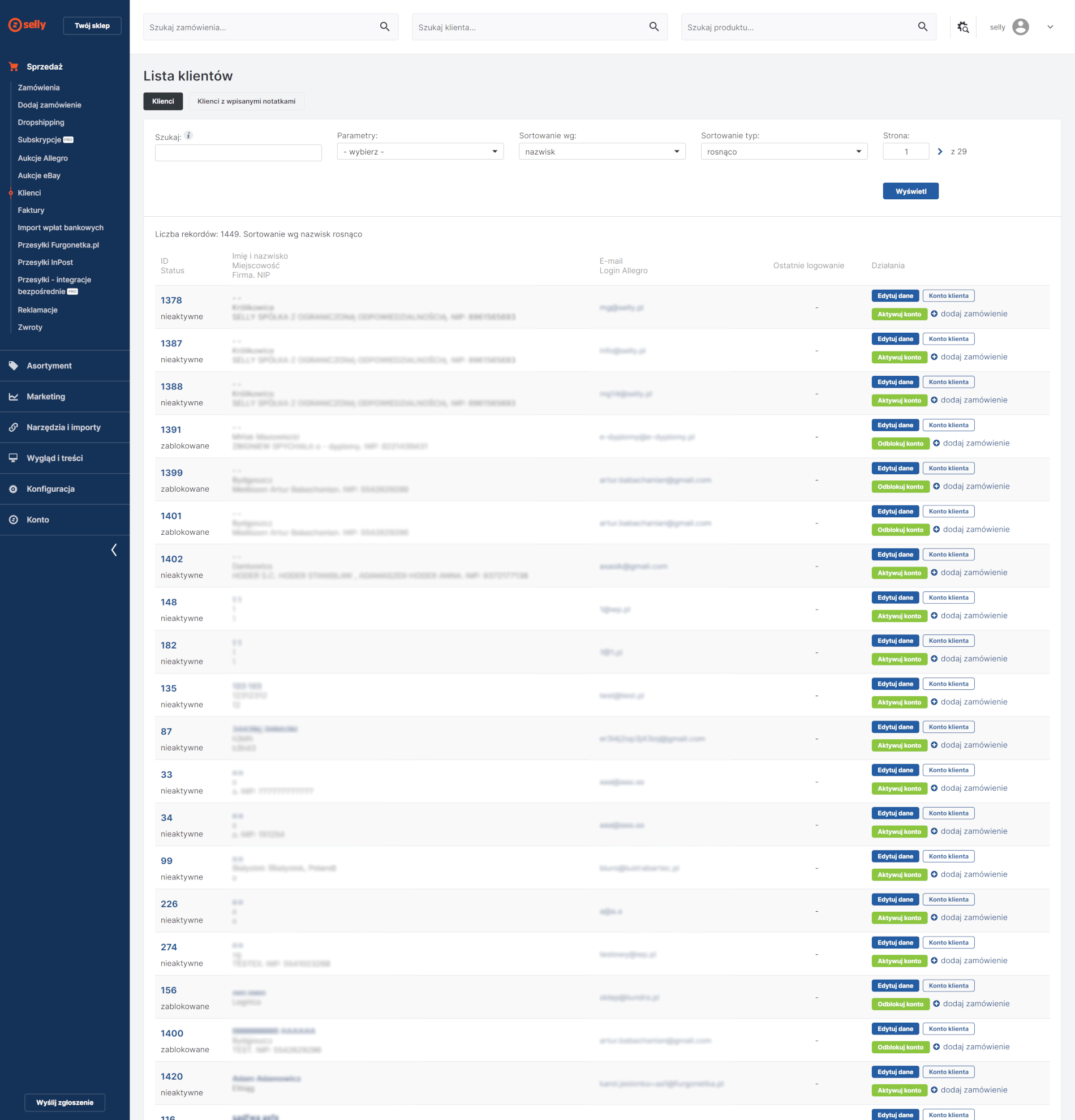Click the customer search magnifier icon
The height and width of the screenshot is (1120, 1075).
[x=654, y=27]
